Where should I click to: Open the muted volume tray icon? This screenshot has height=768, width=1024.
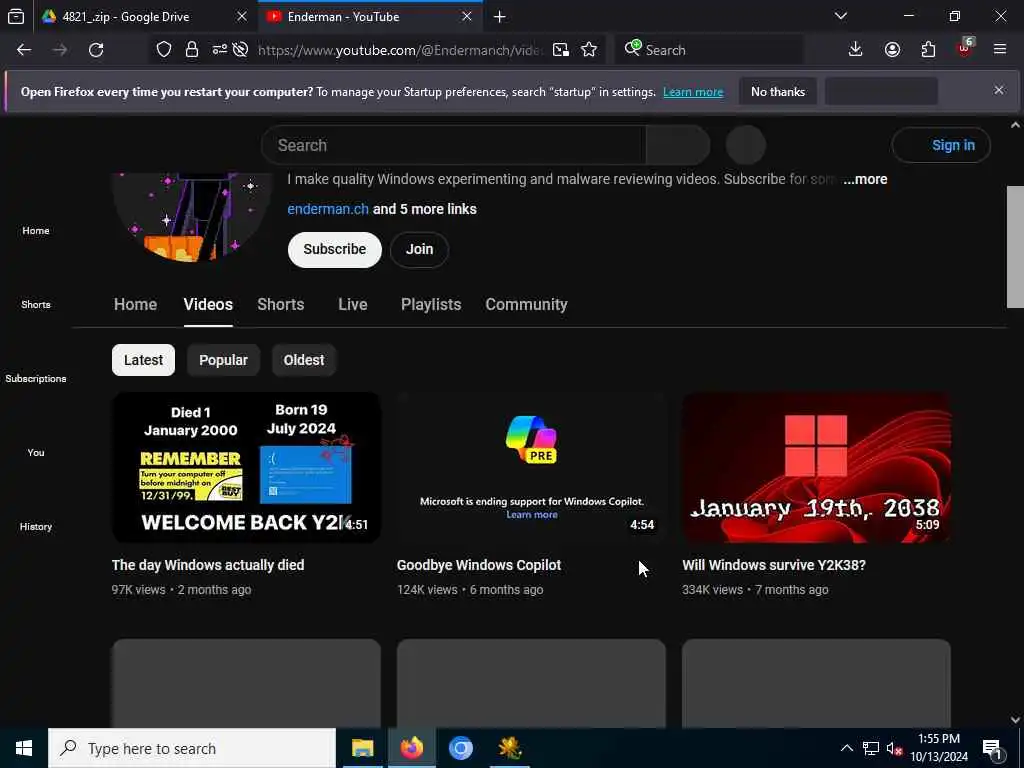(x=895, y=748)
